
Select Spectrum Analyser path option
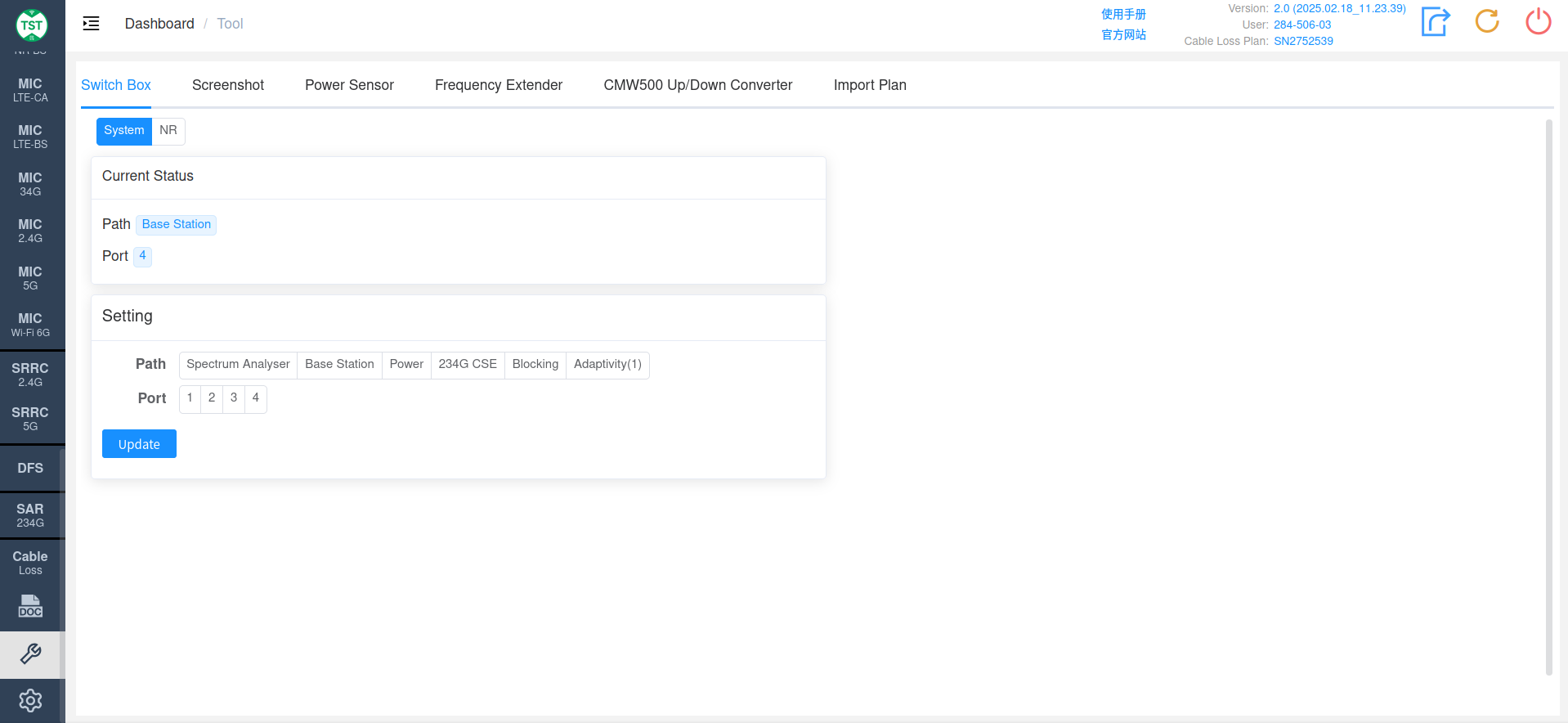238,365
